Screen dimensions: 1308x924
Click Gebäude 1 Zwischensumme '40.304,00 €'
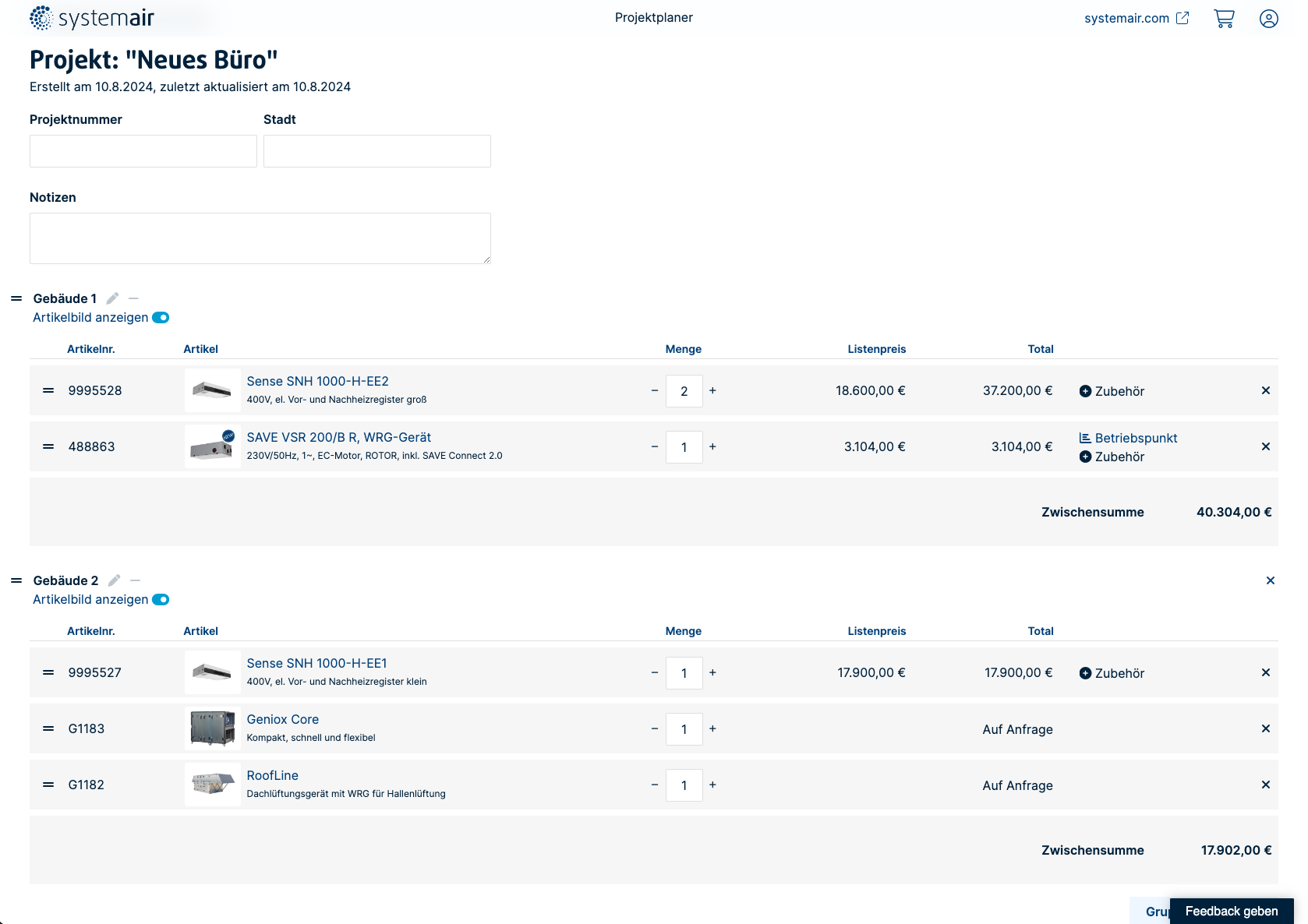click(1234, 512)
